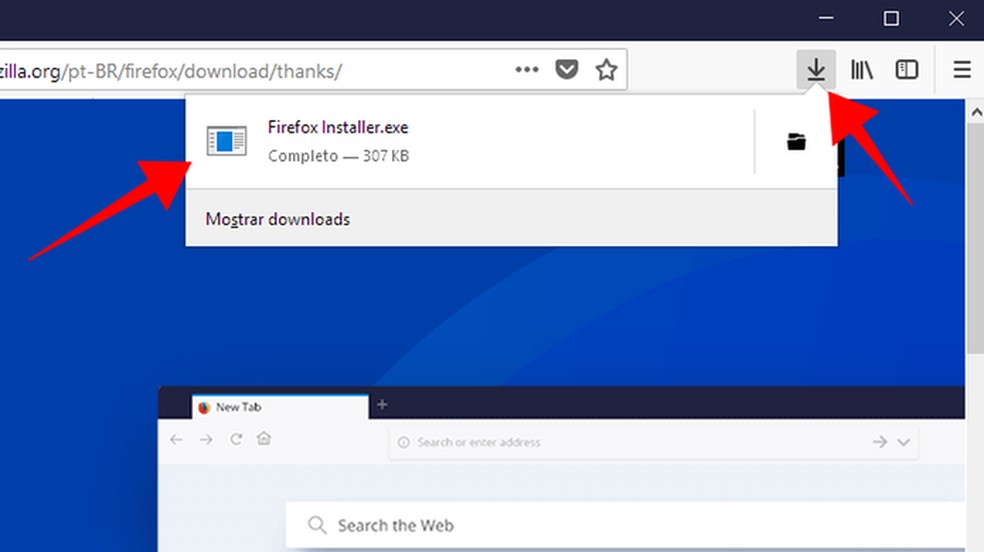Click the forward arrow in the page image
This screenshot has width=984, height=552.
(x=206, y=440)
